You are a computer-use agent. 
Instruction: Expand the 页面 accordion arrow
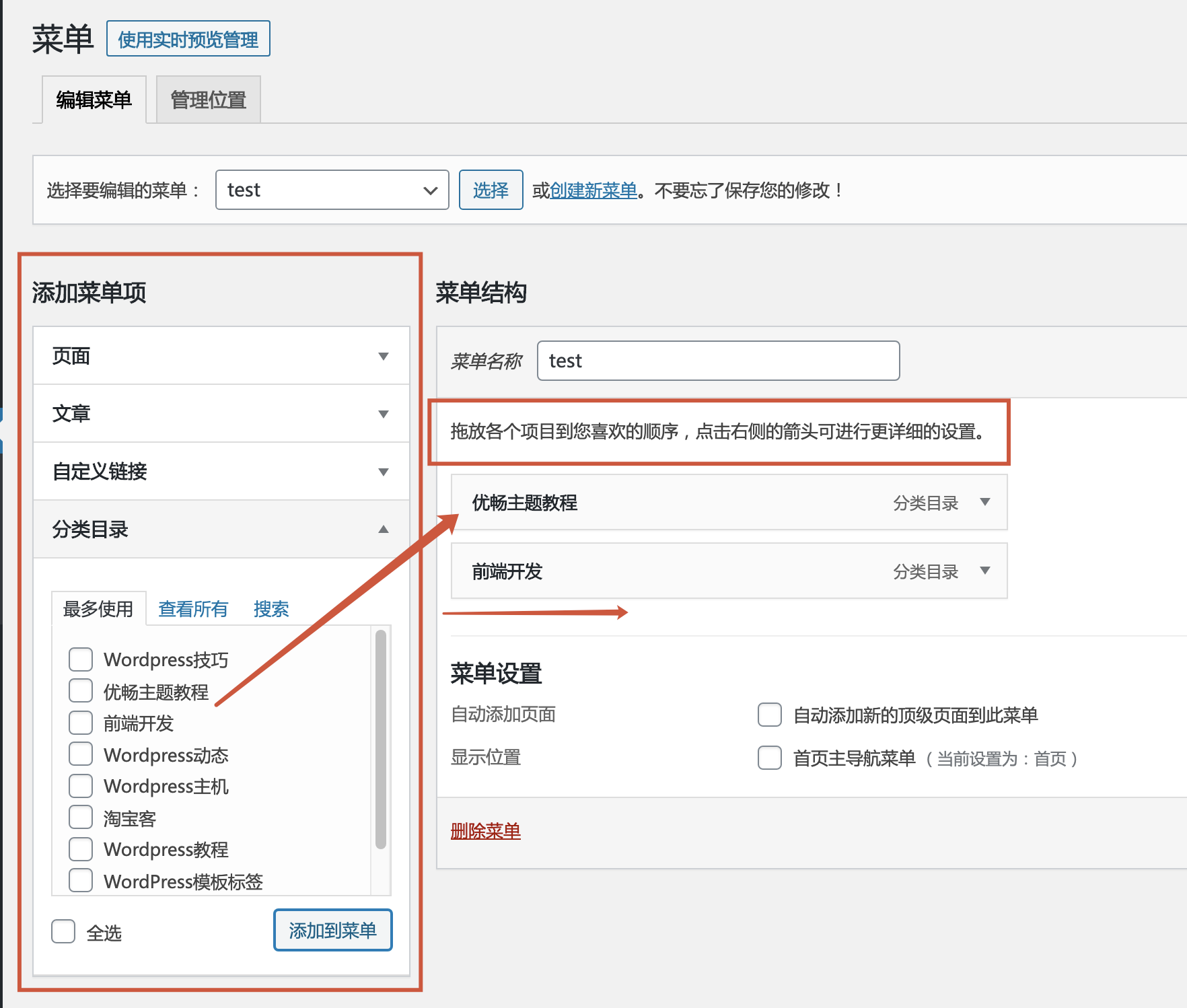[x=383, y=356]
